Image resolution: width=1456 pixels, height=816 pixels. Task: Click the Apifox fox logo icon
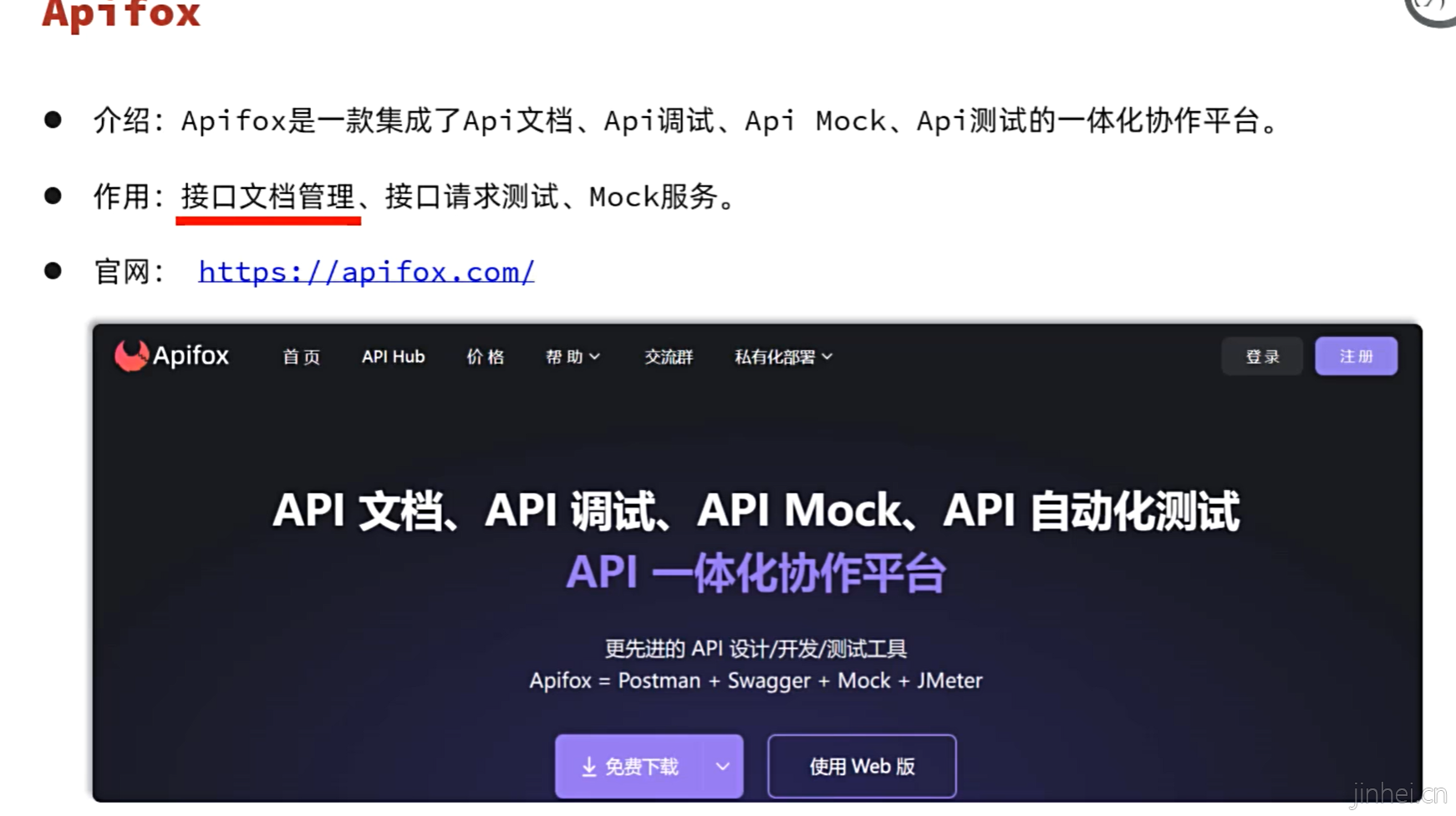[132, 355]
